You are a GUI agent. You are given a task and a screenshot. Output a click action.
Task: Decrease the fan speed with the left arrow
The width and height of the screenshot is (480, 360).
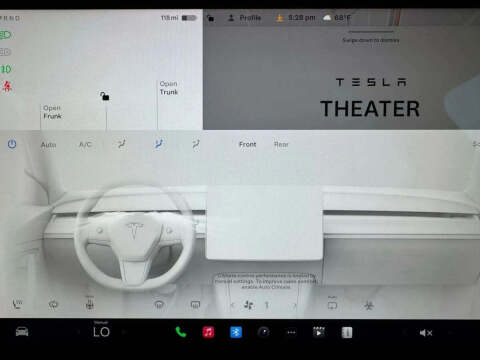click(232, 305)
